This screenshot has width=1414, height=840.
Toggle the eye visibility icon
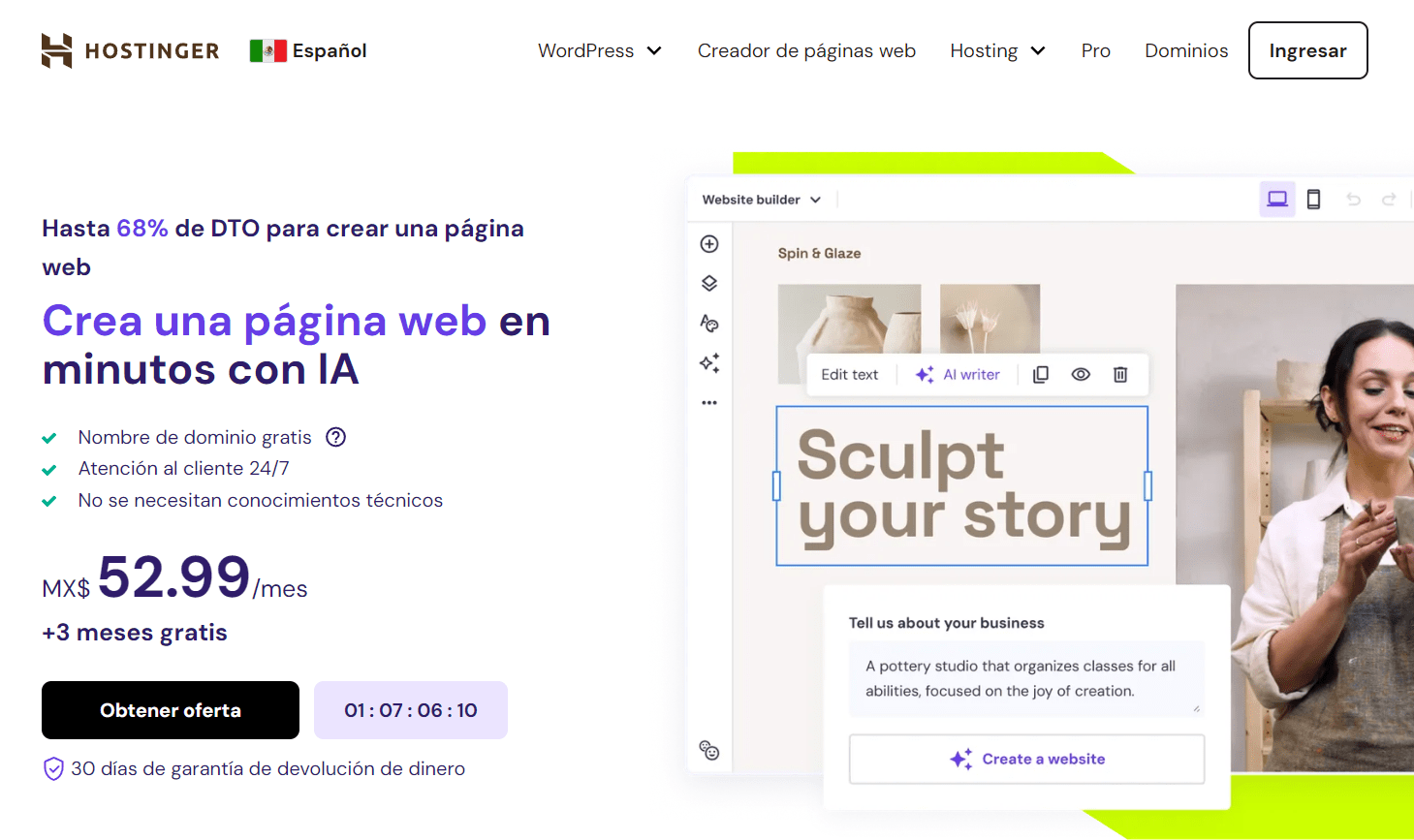(x=1081, y=375)
